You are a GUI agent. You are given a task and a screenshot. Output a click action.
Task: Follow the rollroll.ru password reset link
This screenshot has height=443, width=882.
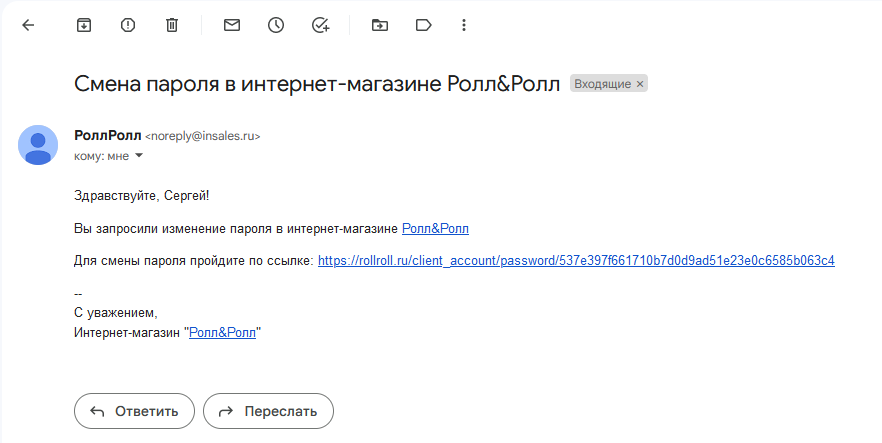pyautogui.click(x=575, y=261)
